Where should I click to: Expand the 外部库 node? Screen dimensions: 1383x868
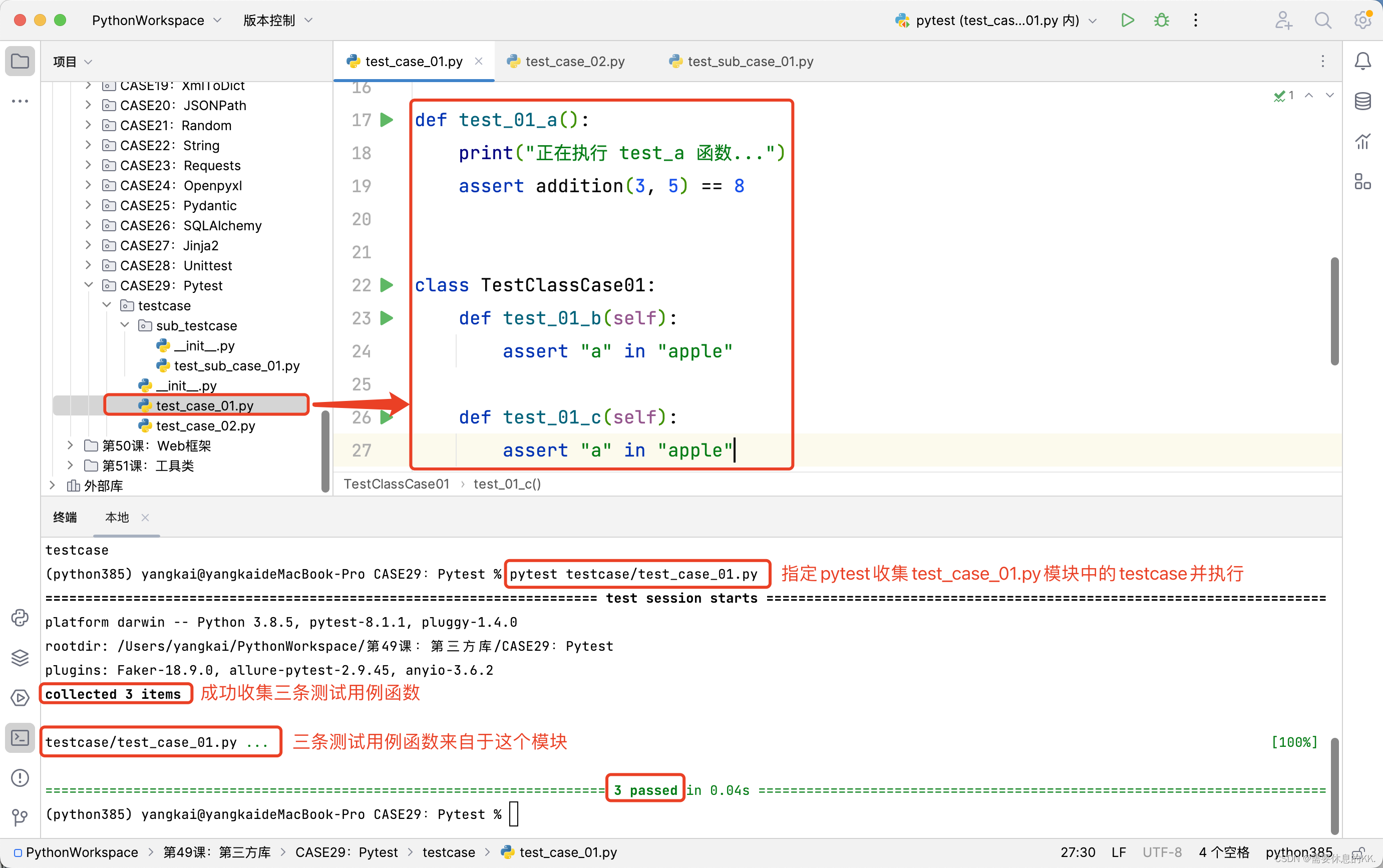pos(52,486)
